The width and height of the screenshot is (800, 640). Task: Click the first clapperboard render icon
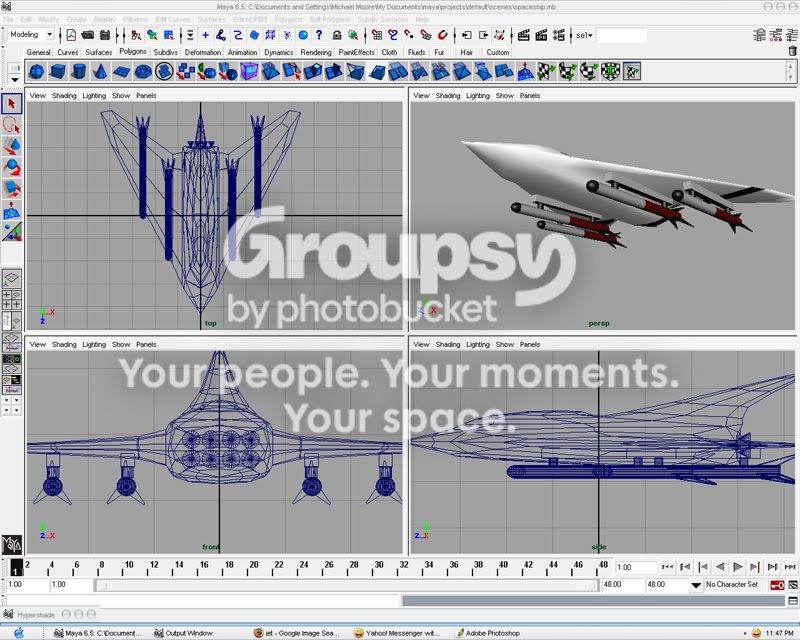pos(523,35)
